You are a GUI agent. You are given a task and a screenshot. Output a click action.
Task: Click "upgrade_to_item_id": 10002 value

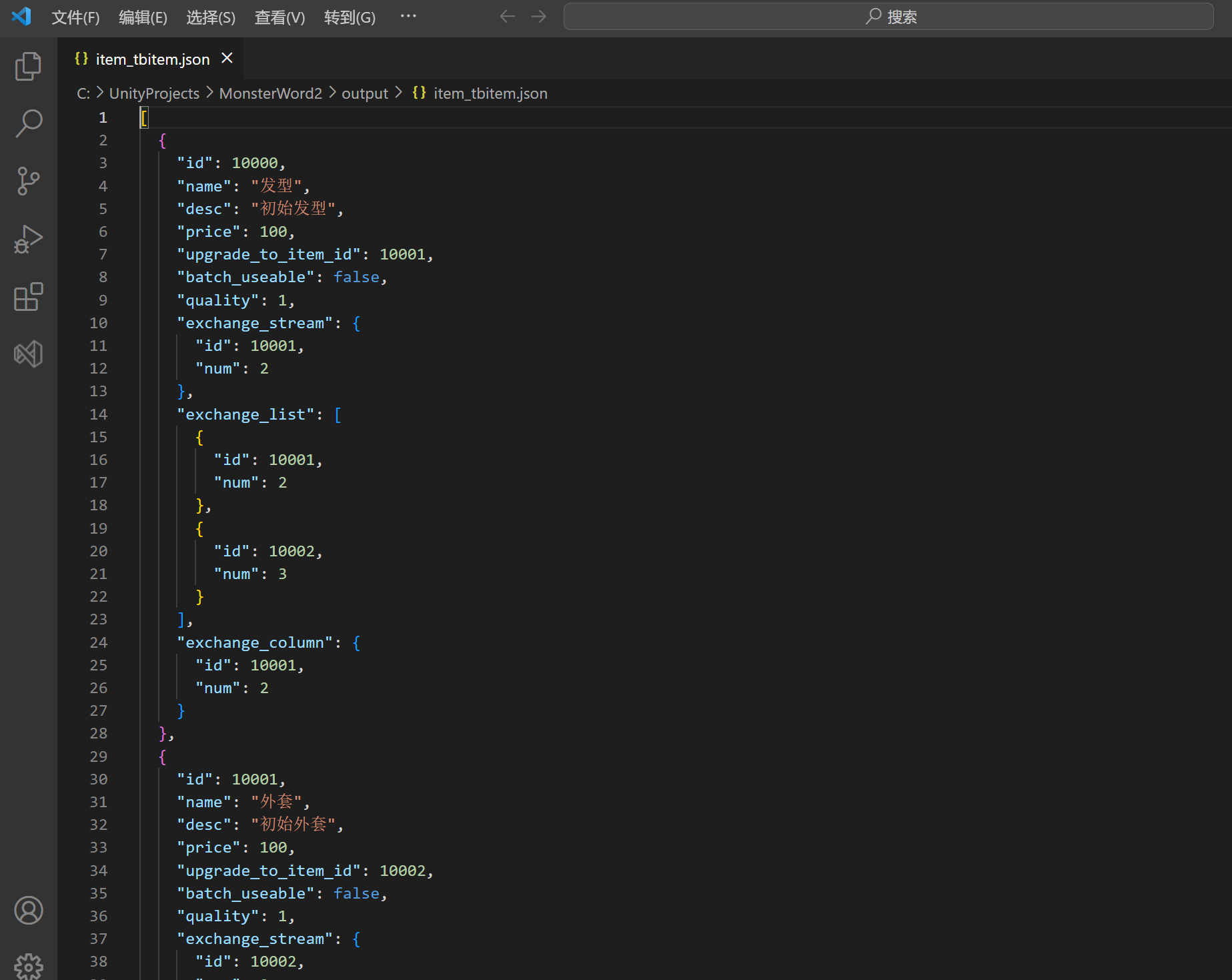402,871
